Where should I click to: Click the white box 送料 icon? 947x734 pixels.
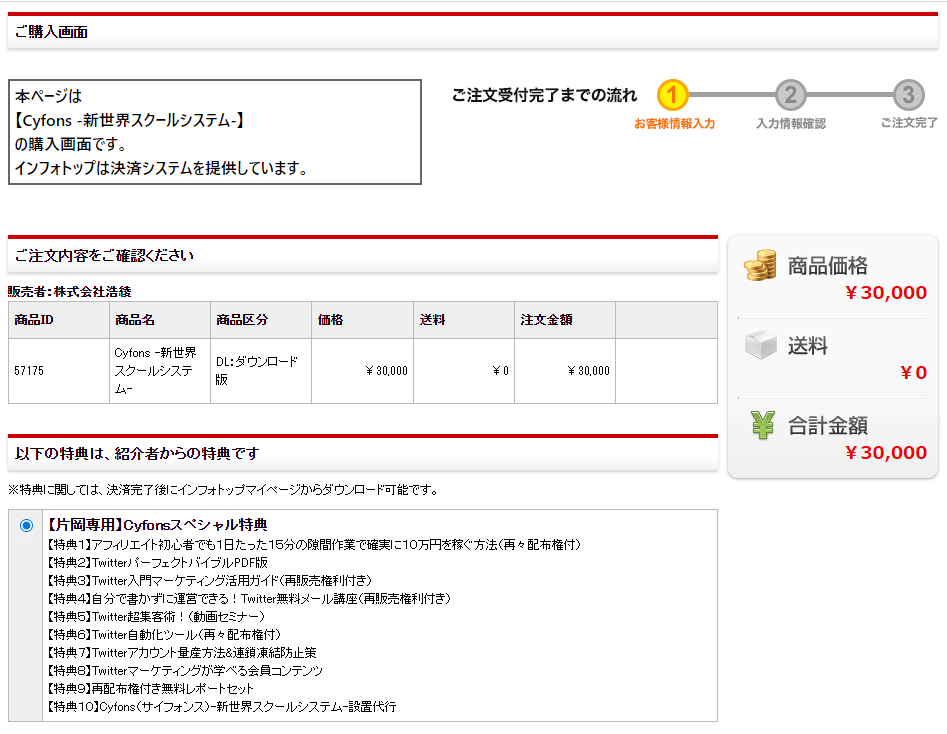tap(760, 346)
